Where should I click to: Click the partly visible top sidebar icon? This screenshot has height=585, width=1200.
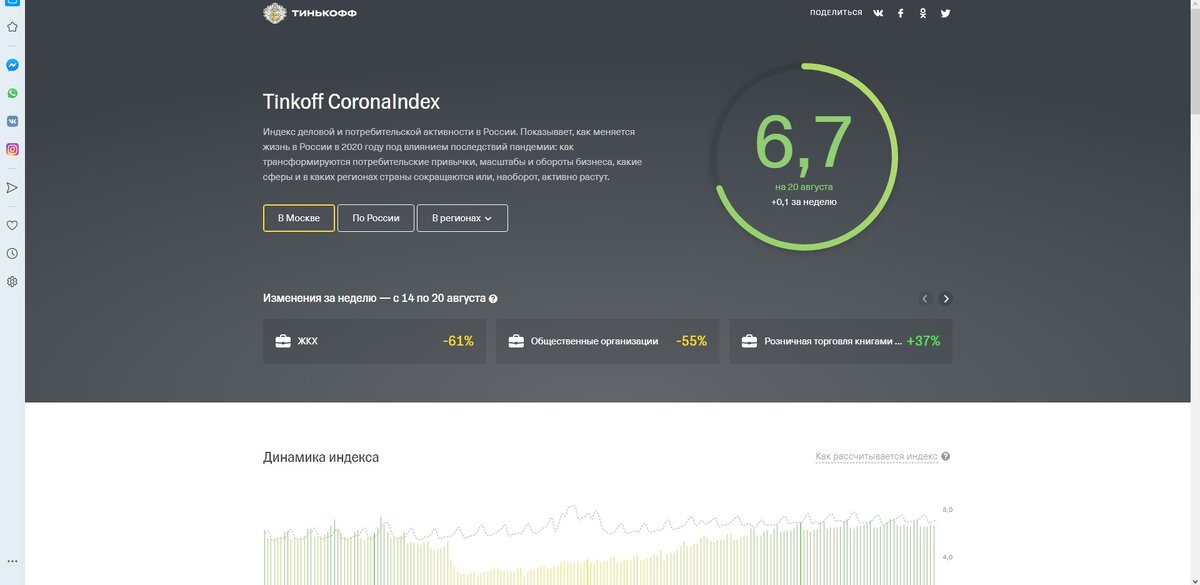[12, 3]
